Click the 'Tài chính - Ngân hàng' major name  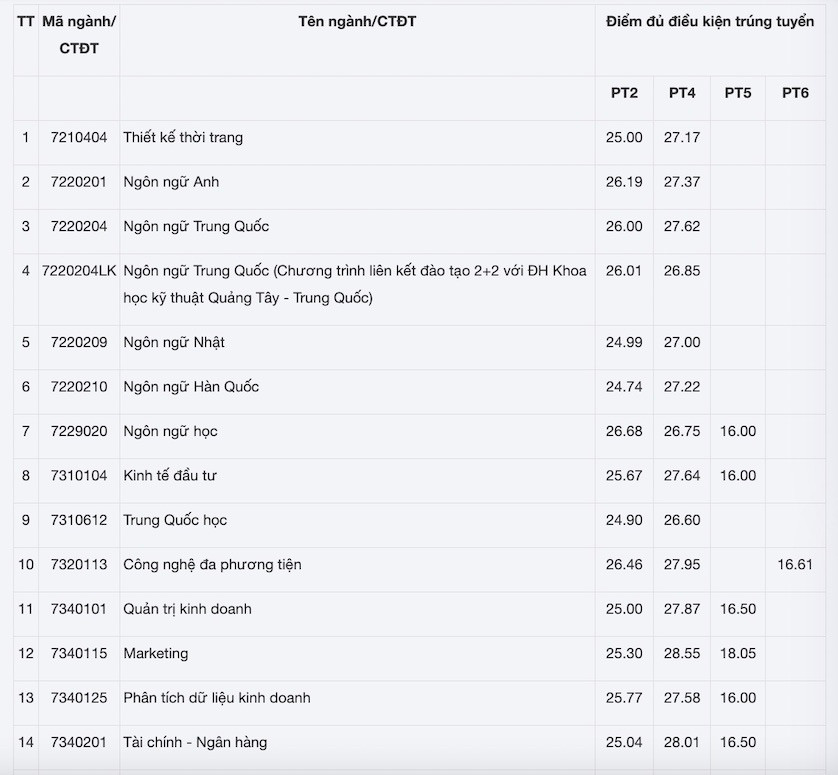tap(195, 742)
